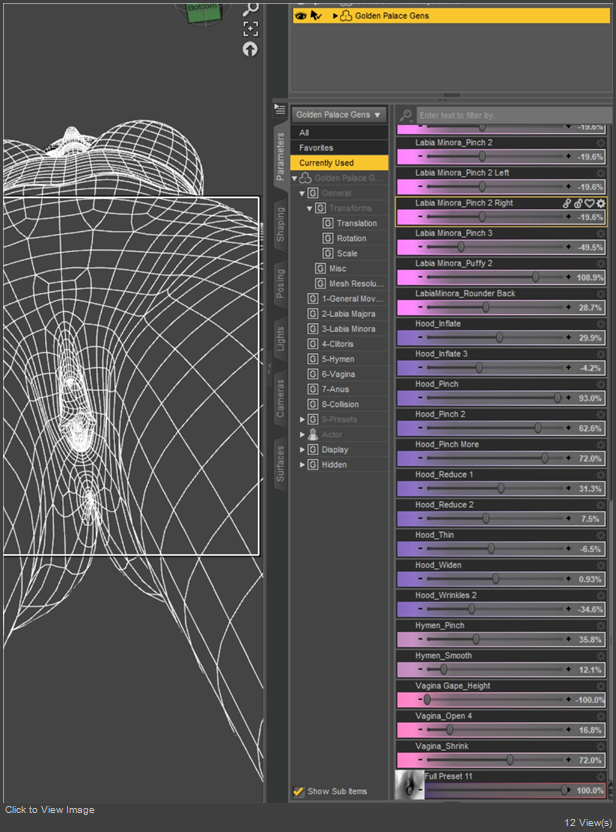Collapse the Transforms group
The height and width of the screenshot is (832, 616).
[309, 209]
